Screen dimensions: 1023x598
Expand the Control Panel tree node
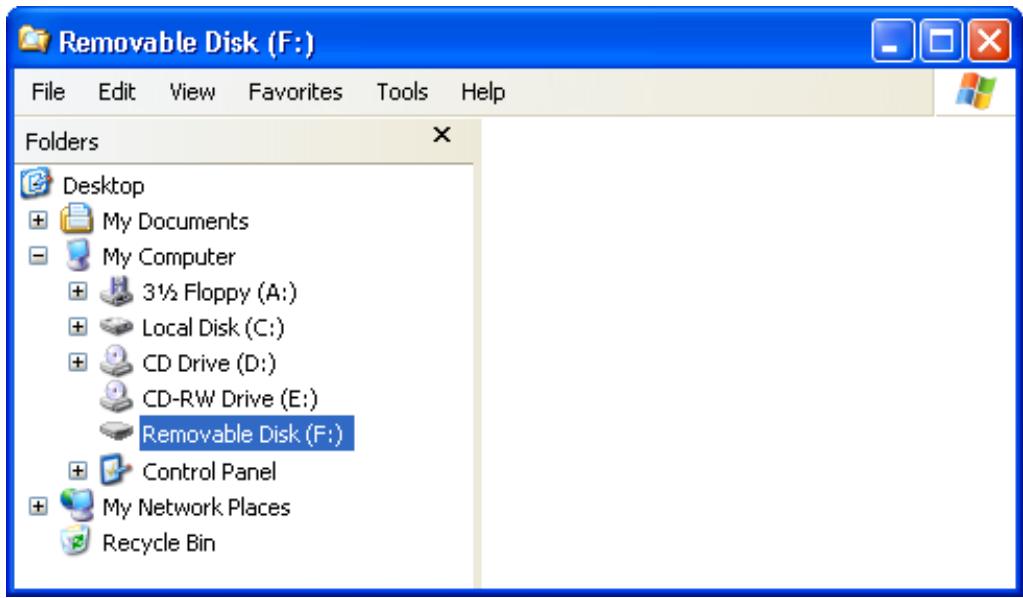point(74,470)
